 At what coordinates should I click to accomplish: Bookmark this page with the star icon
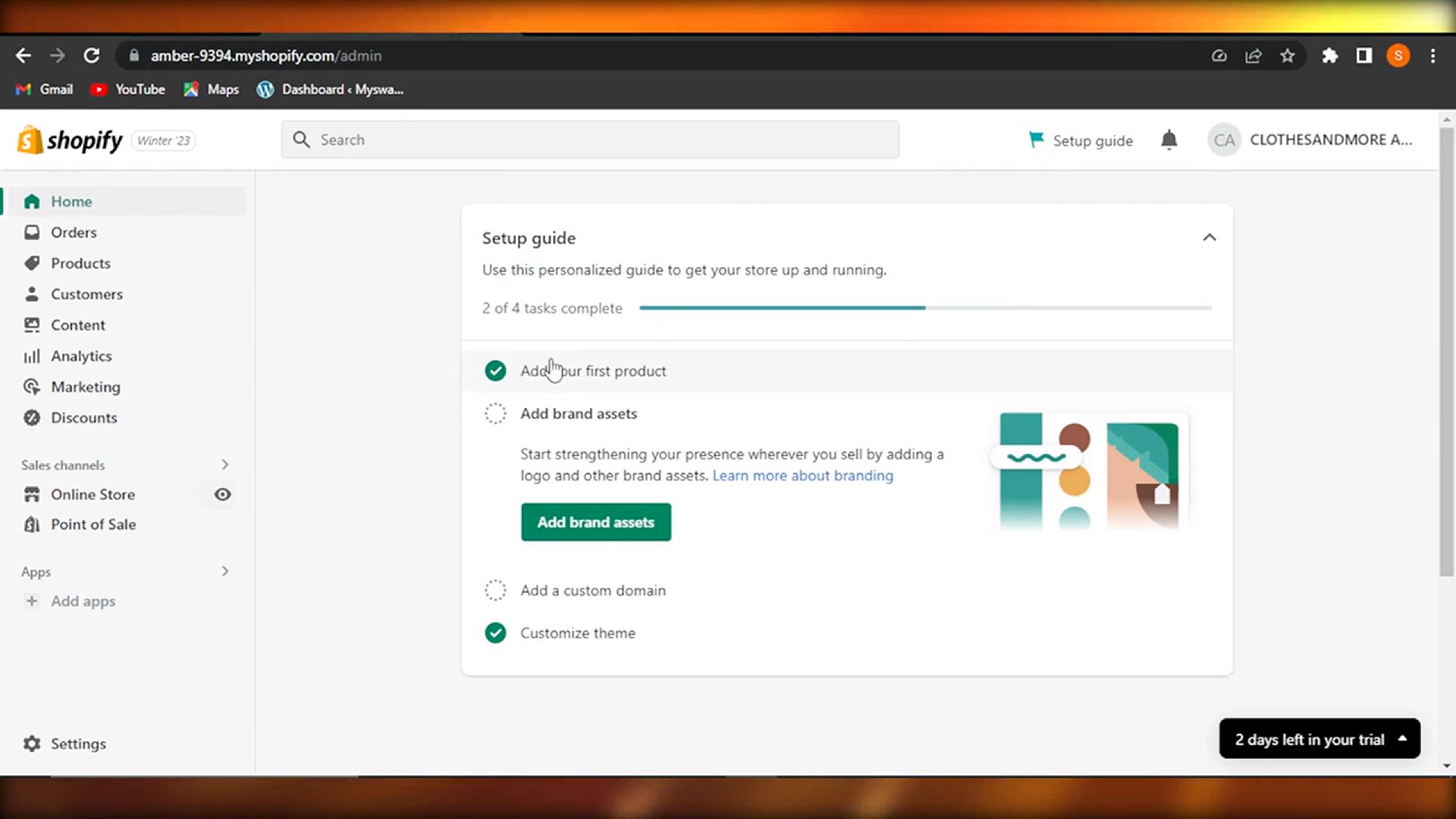[x=1288, y=55]
